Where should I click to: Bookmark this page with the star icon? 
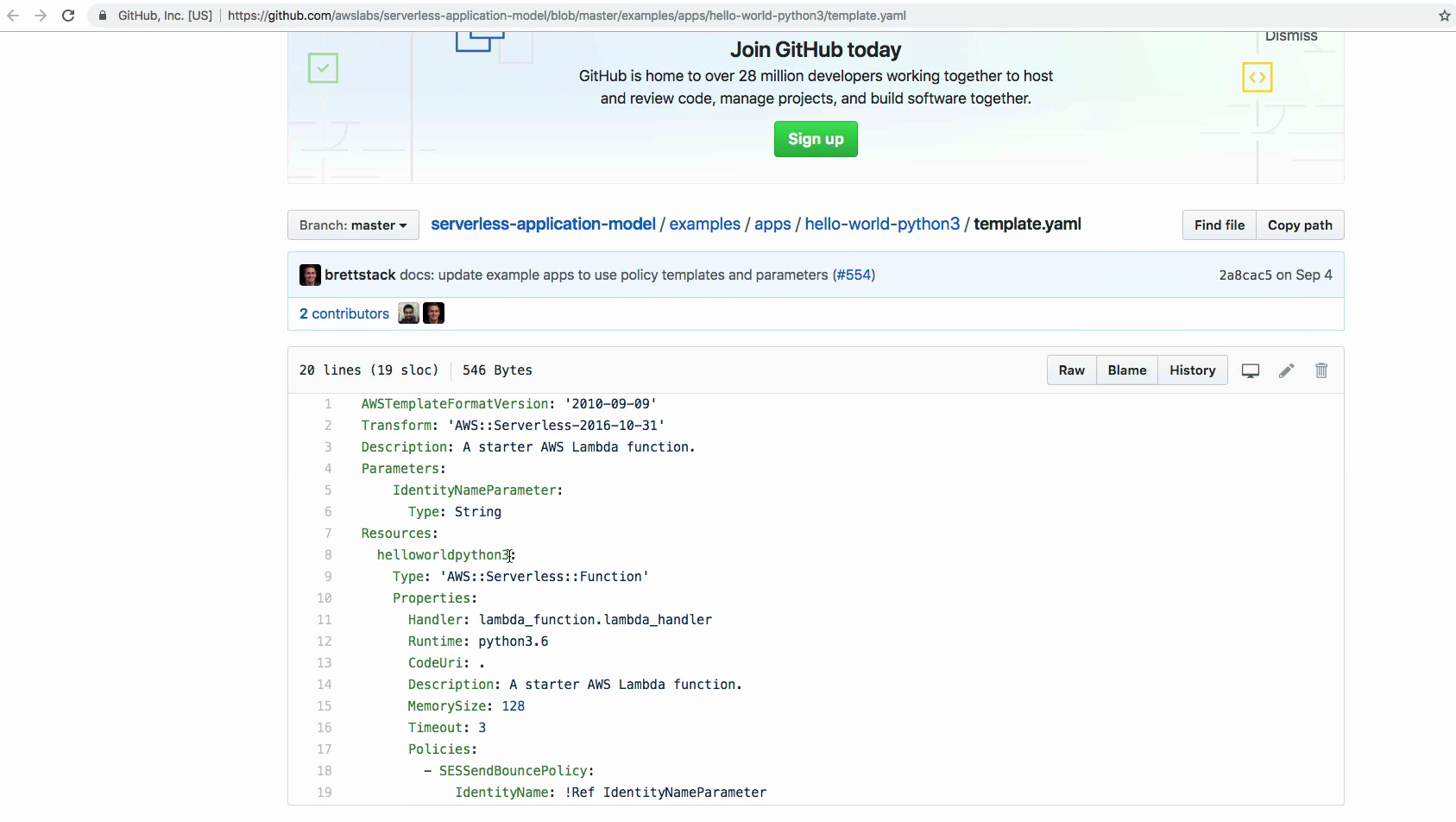[1444, 16]
